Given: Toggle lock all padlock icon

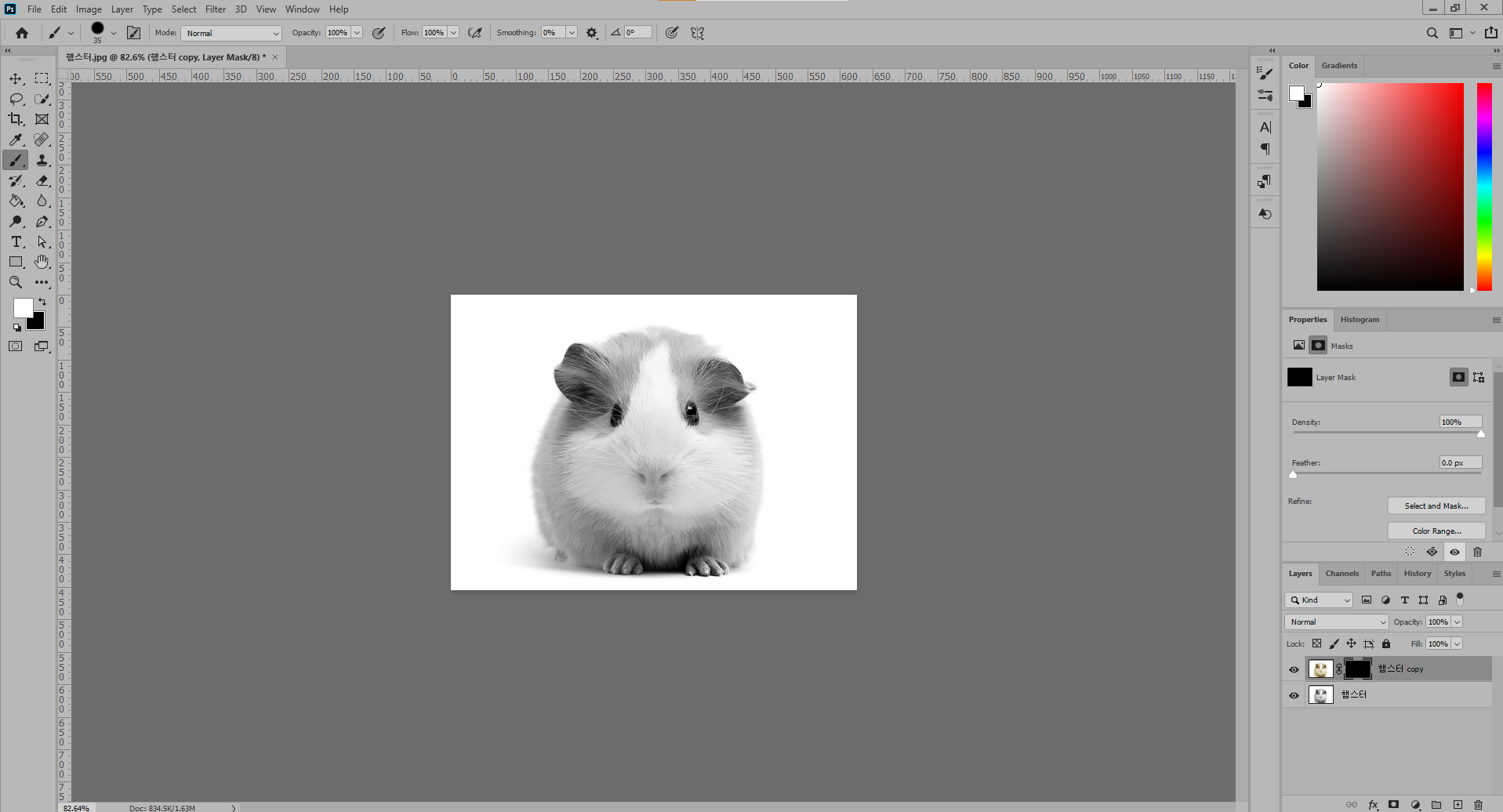Looking at the screenshot, I should pos(1386,643).
